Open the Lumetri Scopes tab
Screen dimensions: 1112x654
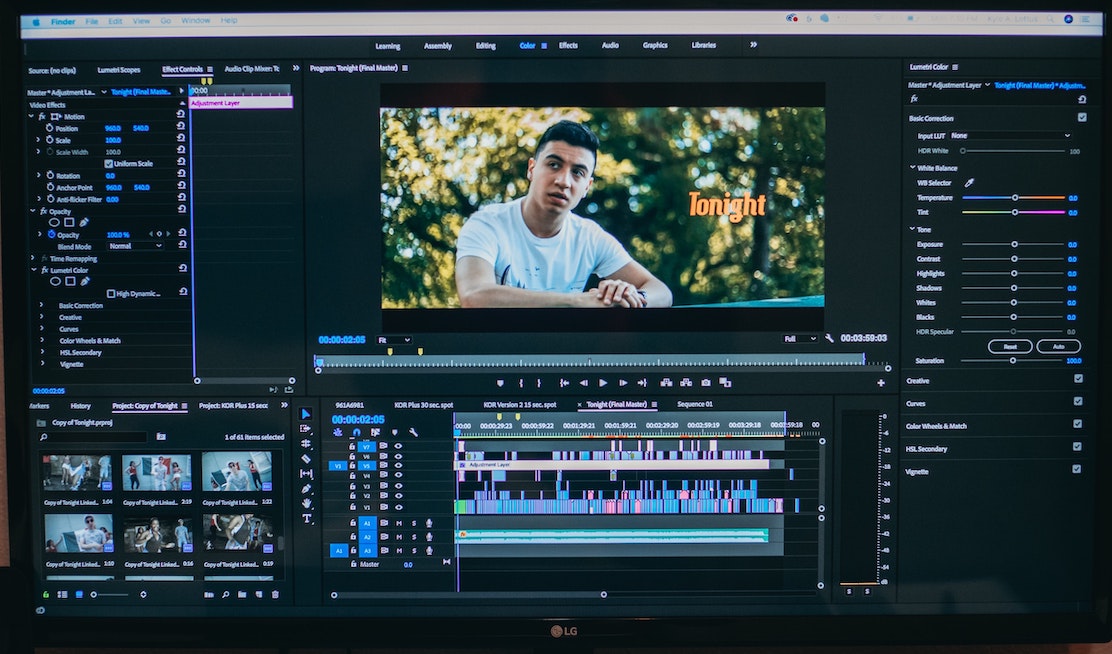[x=119, y=70]
